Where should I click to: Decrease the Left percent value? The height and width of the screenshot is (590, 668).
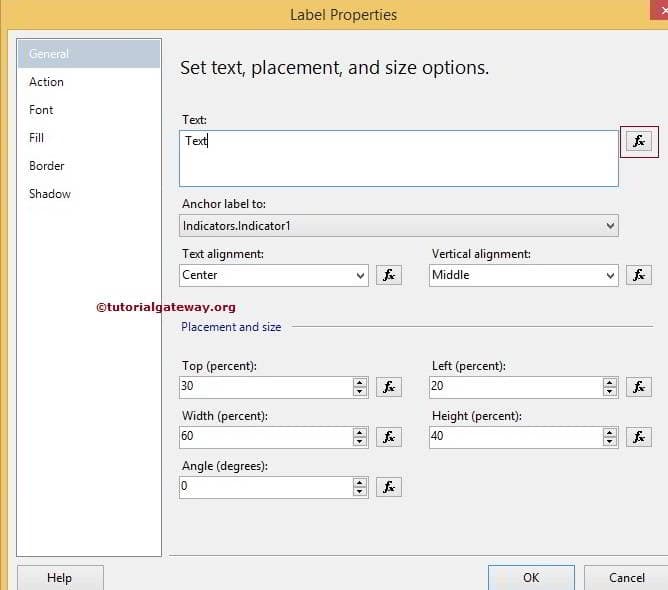tap(610, 391)
